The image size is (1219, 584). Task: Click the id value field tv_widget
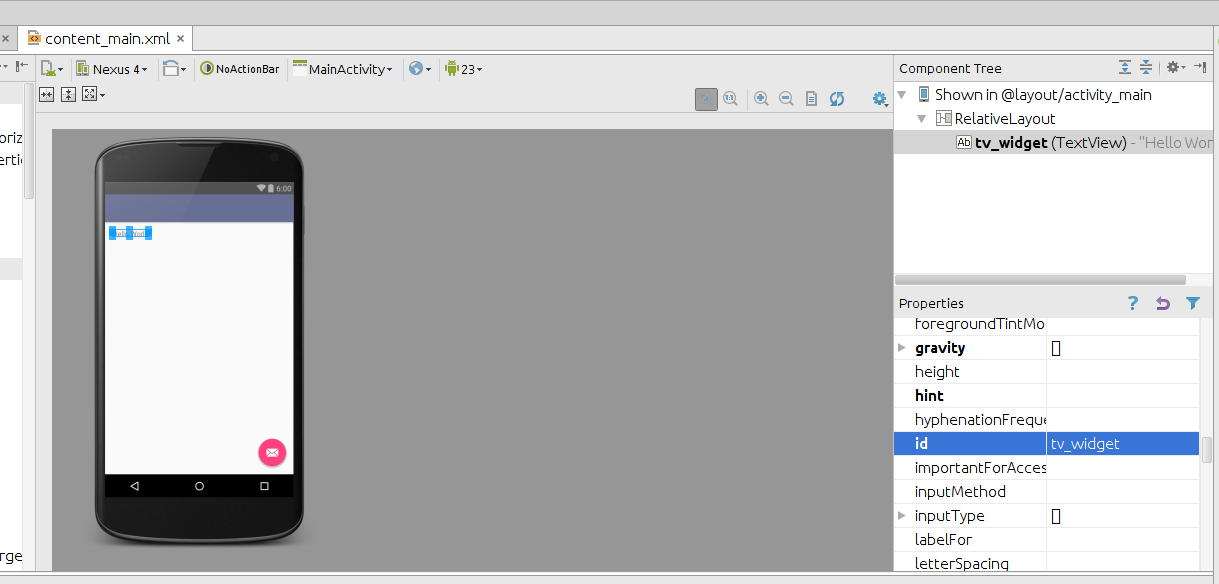click(x=1122, y=444)
